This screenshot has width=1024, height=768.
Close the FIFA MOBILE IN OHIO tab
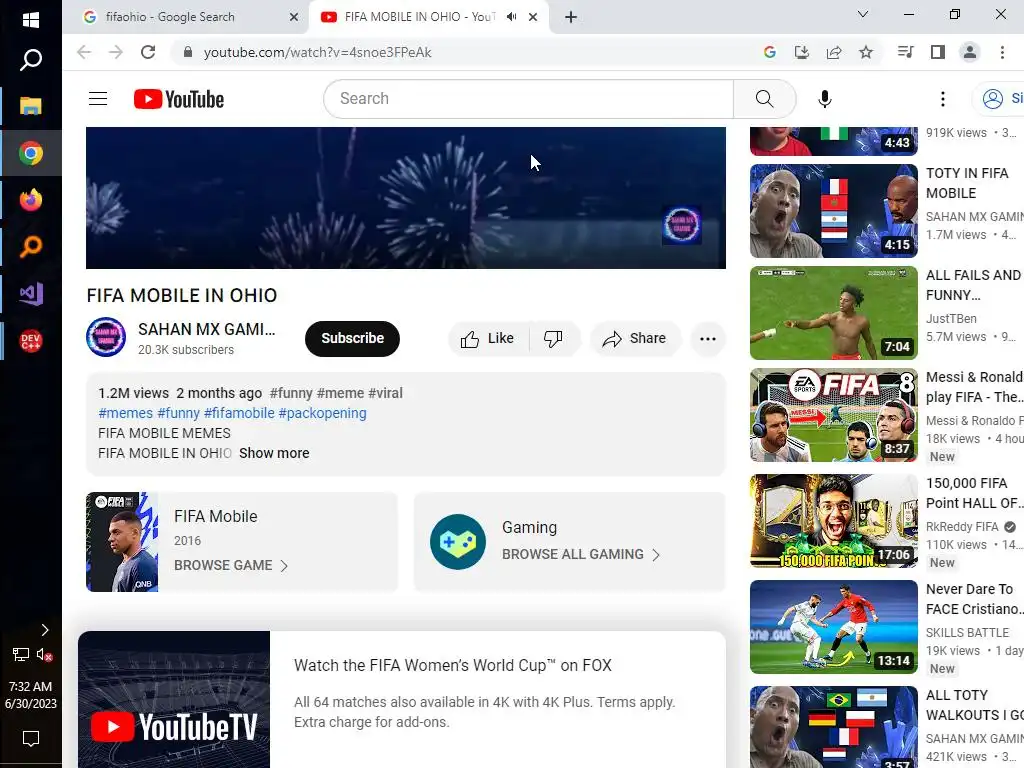(x=533, y=17)
